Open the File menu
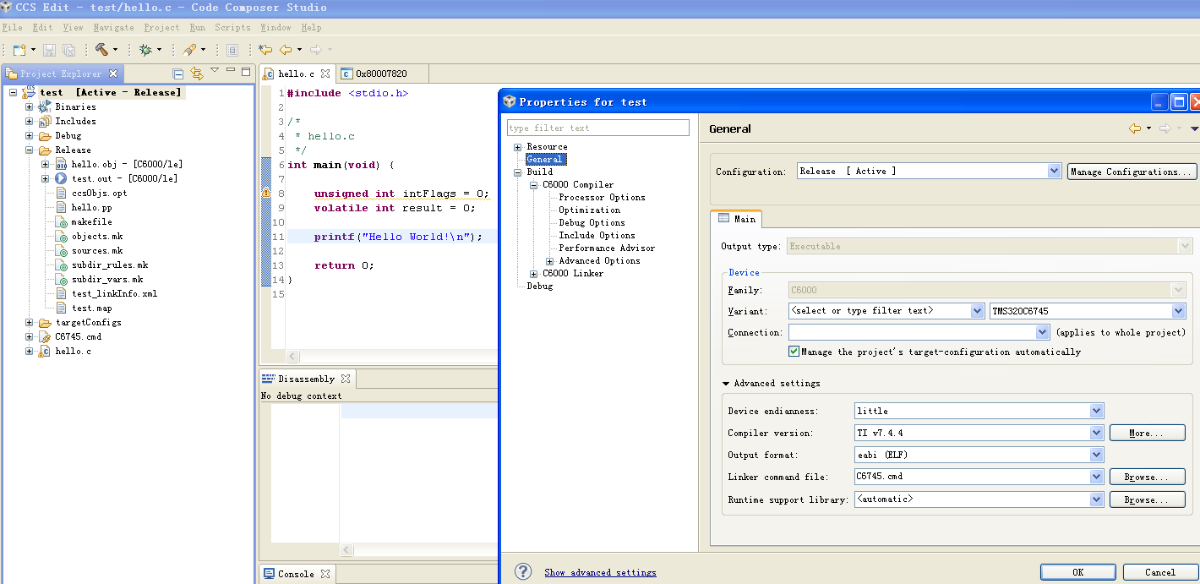The height and width of the screenshot is (584, 1200). [12, 27]
